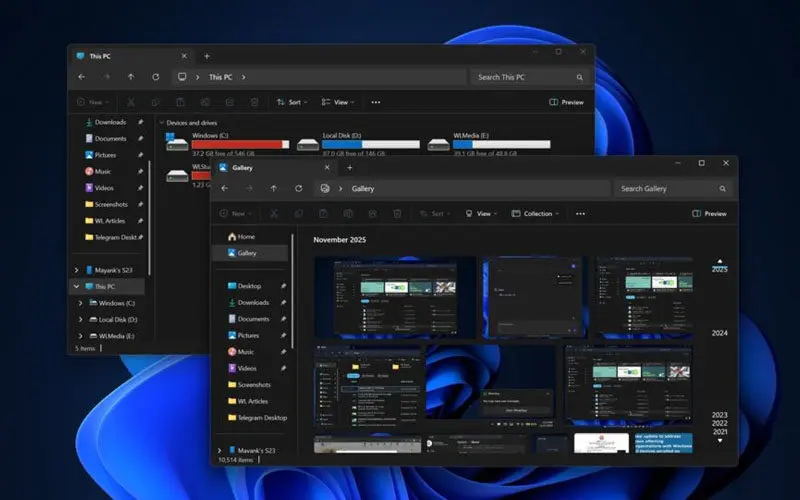Expand Mayank's S23 in Gallery window sidebar
This screenshot has height=500, width=800.
point(219,451)
